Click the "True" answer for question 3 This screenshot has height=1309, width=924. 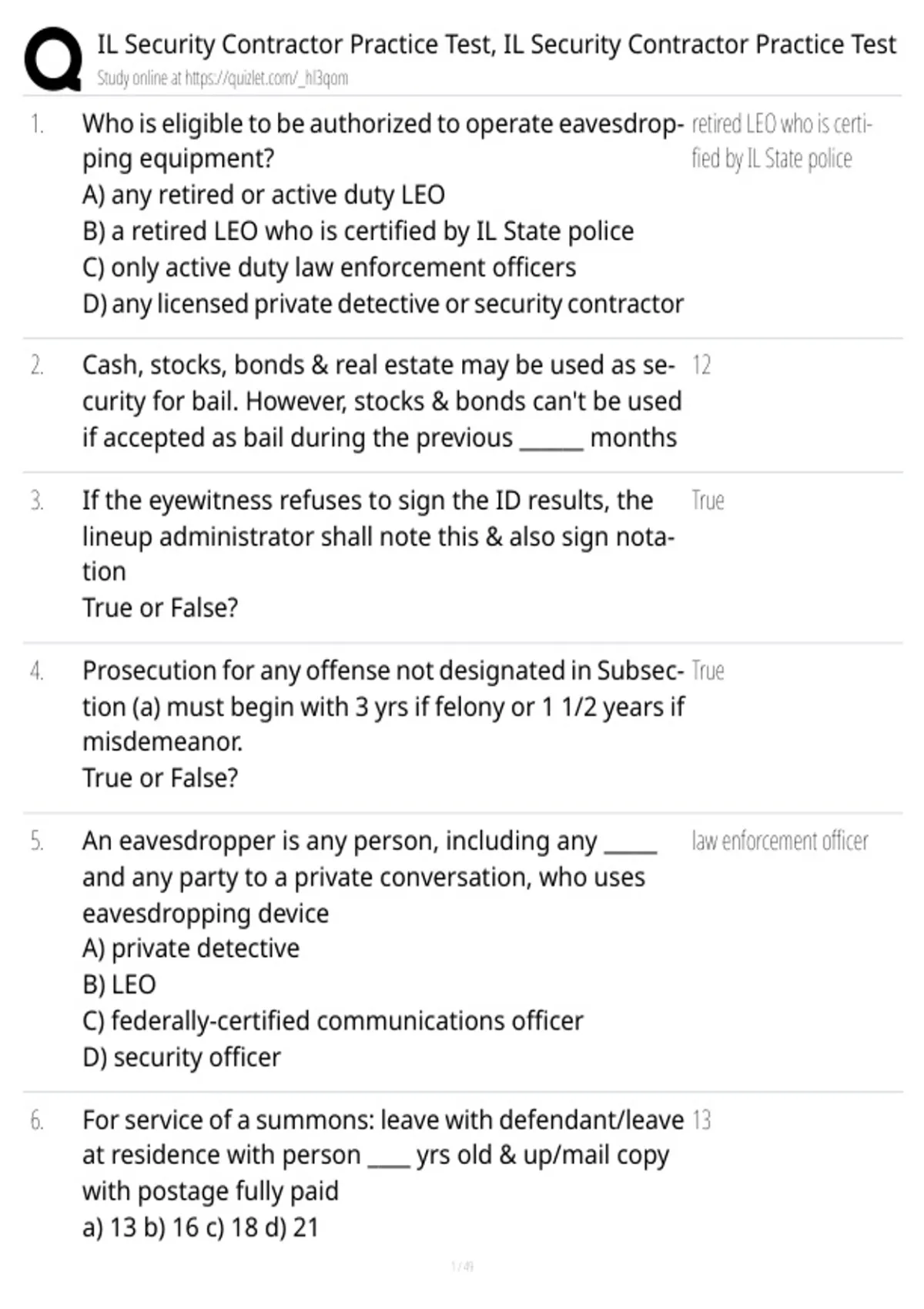[708, 500]
